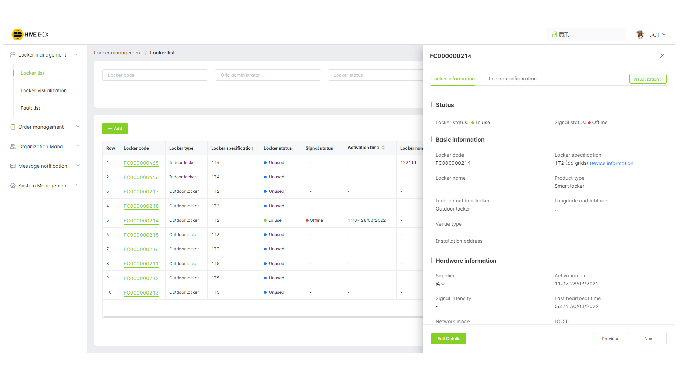Click the green icon in the header search box

pyautogui.click(x=554, y=34)
